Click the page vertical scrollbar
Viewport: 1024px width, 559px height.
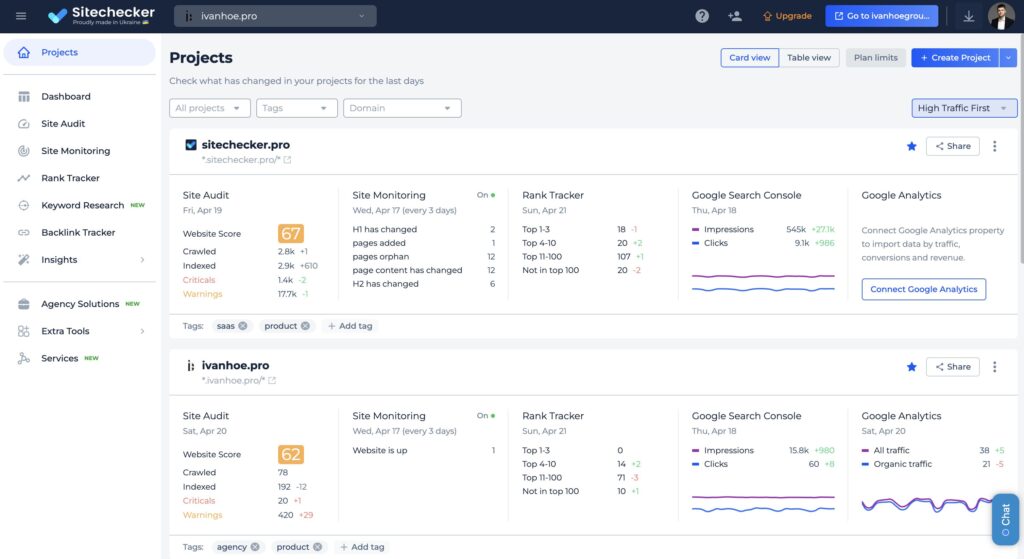(x=1021, y=149)
